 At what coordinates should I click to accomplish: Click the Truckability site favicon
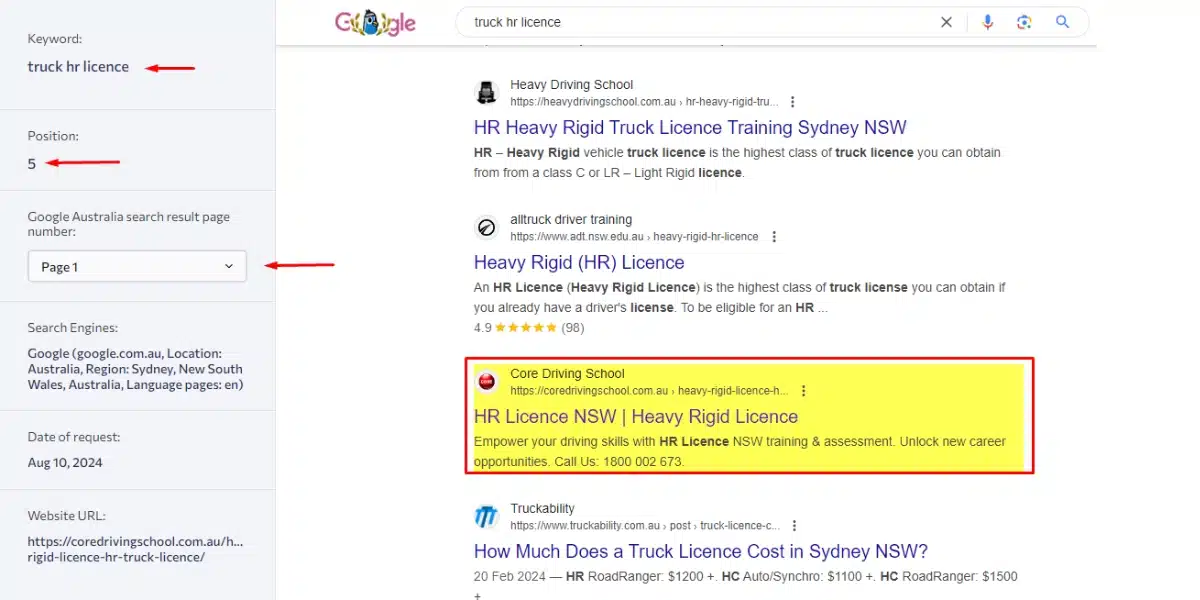click(x=486, y=517)
